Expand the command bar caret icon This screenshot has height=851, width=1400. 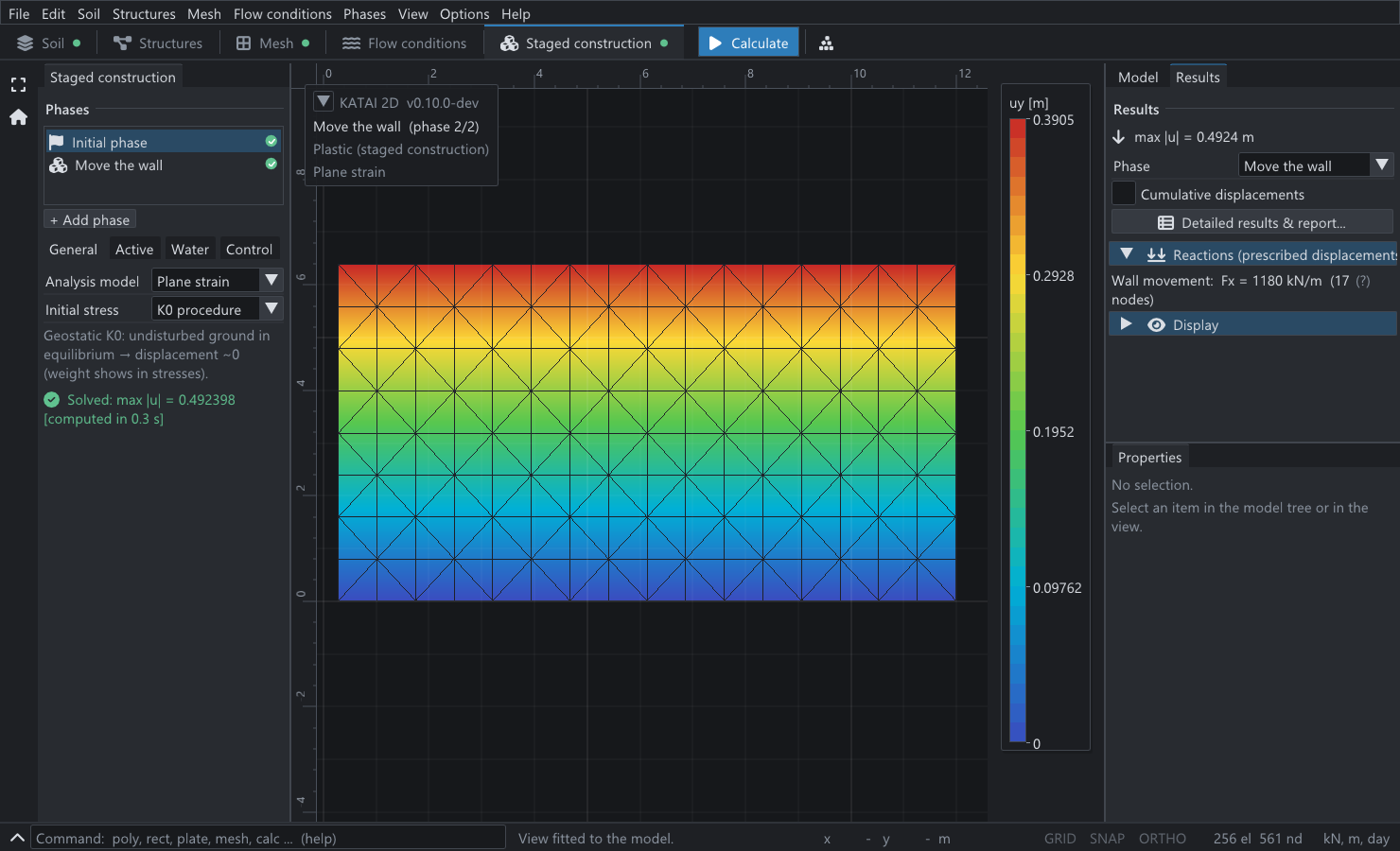tap(17, 838)
